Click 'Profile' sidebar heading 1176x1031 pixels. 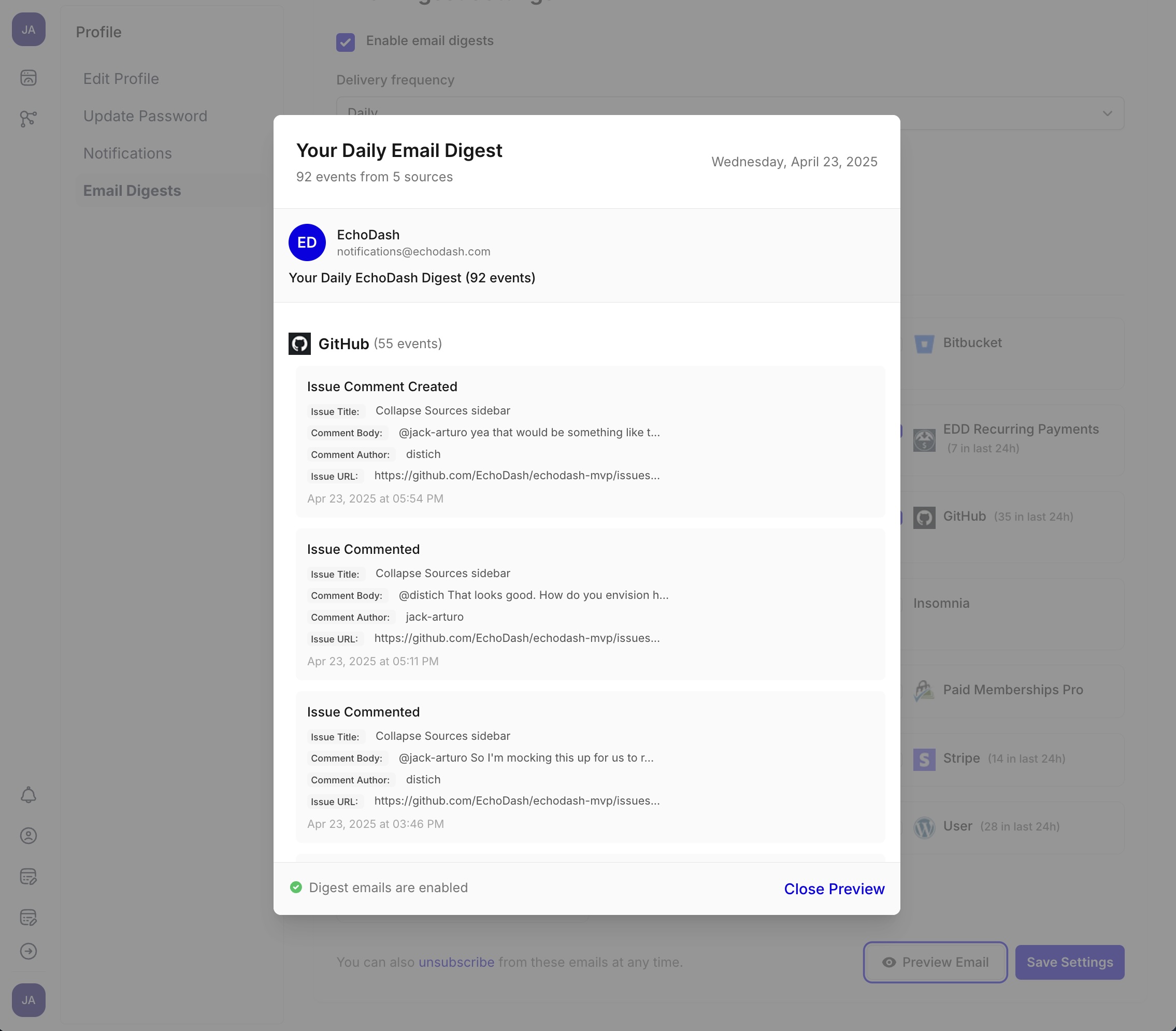point(98,32)
